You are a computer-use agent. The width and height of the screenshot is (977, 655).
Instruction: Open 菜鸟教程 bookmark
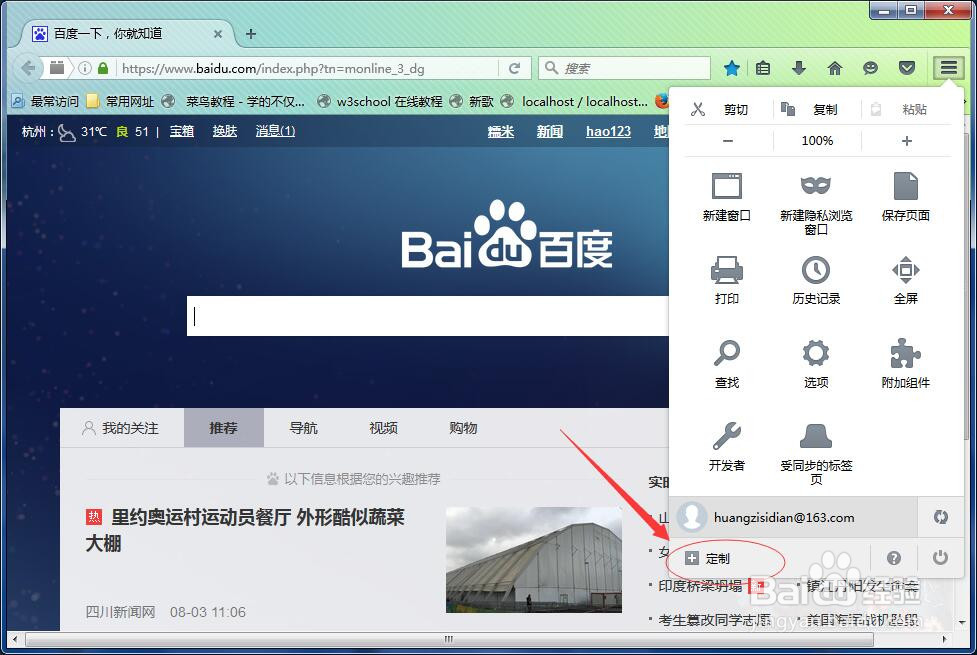234,101
